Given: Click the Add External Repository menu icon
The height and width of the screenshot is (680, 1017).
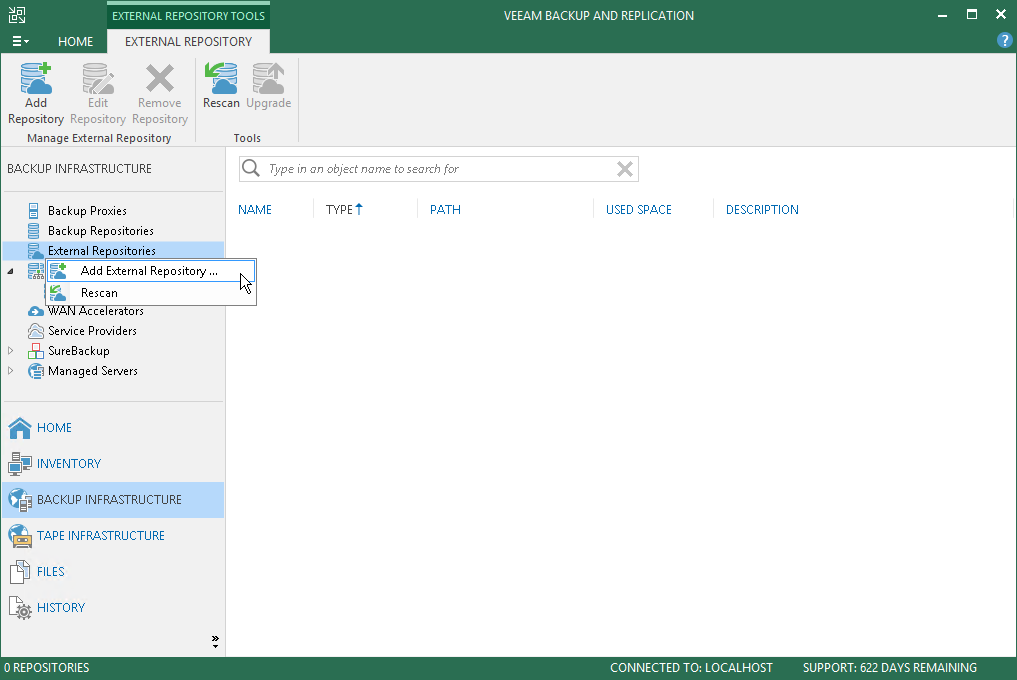Looking at the screenshot, I should pyautogui.click(x=58, y=271).
